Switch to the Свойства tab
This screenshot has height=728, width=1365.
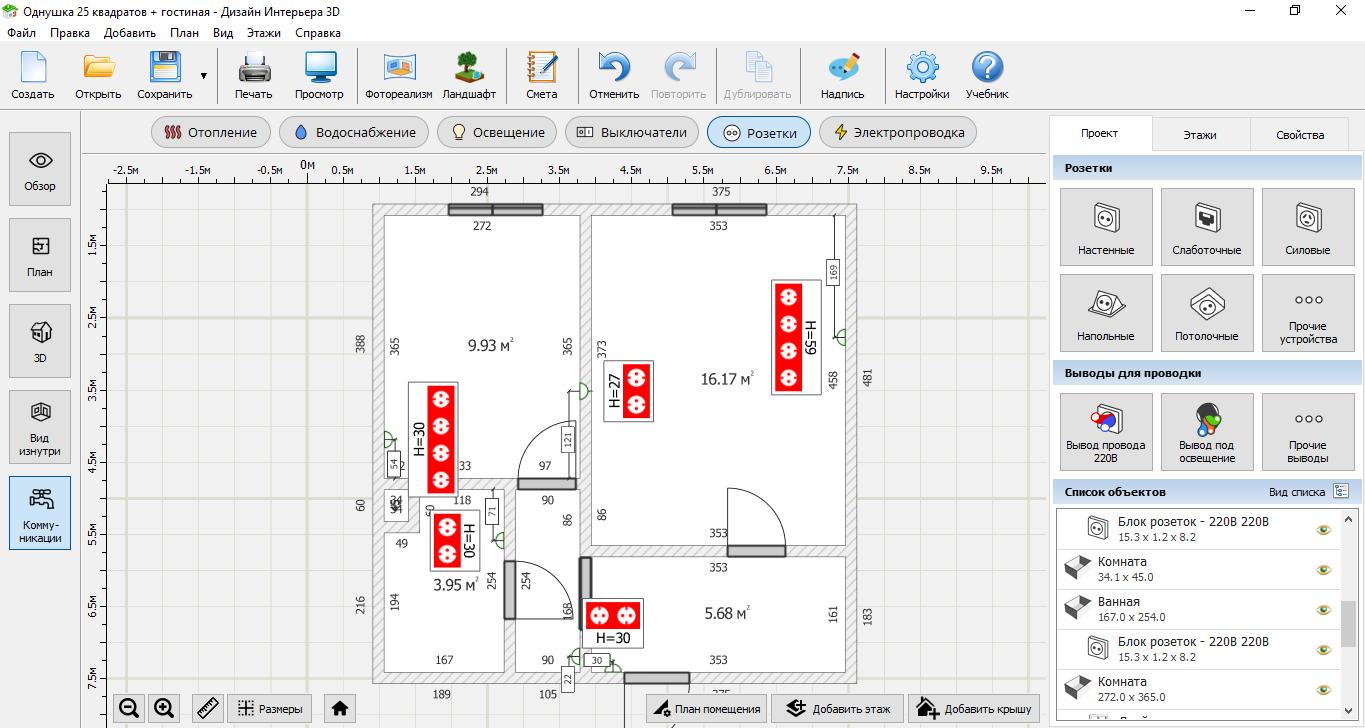pos(1299,134)
